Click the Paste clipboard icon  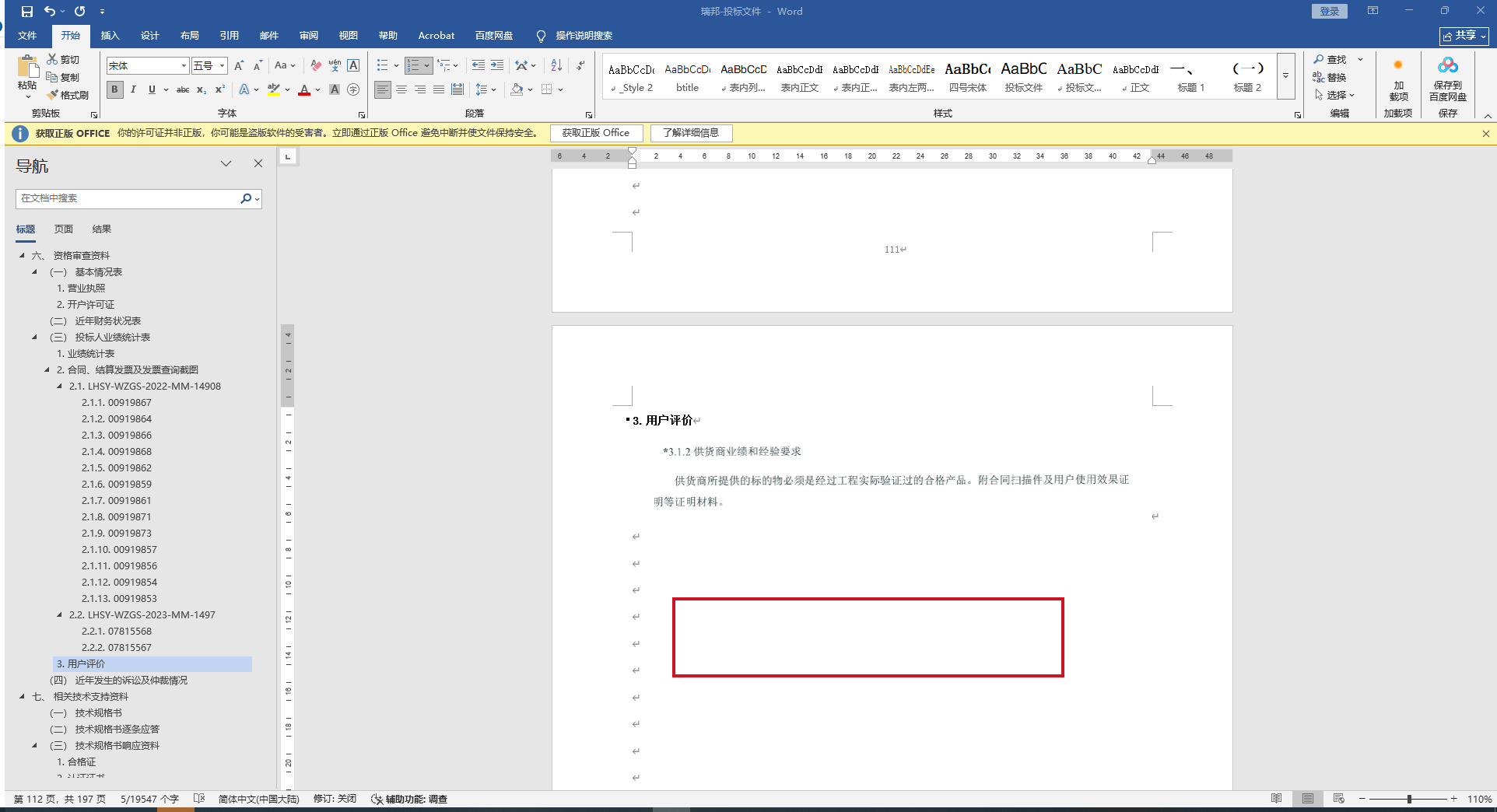27,68
